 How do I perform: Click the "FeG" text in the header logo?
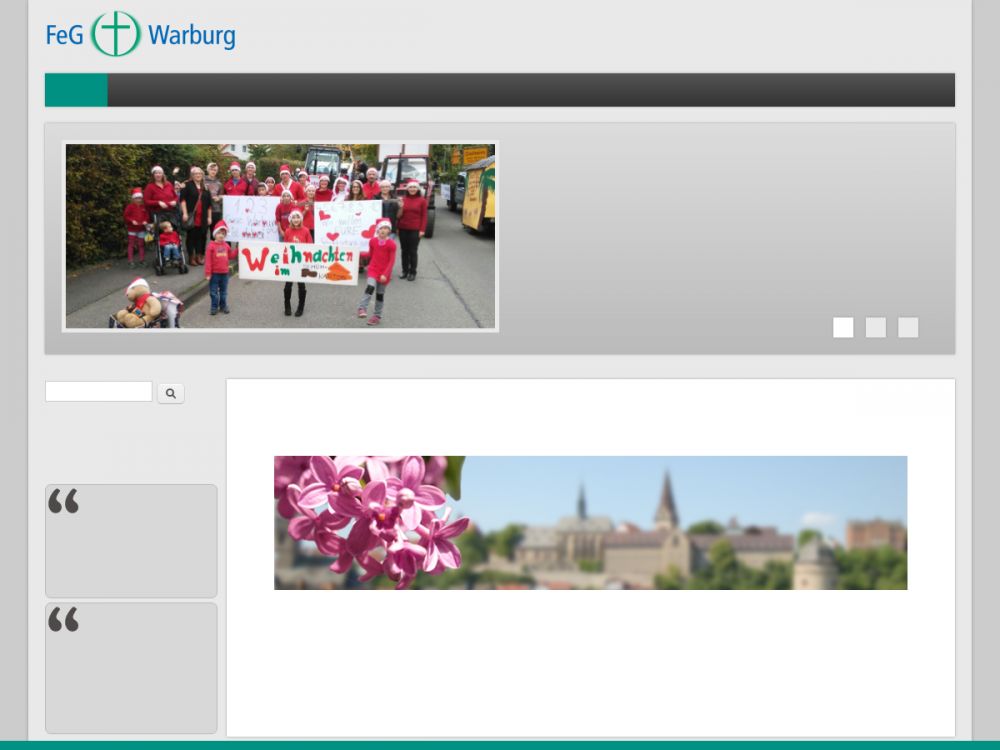[x=64, y=36]
